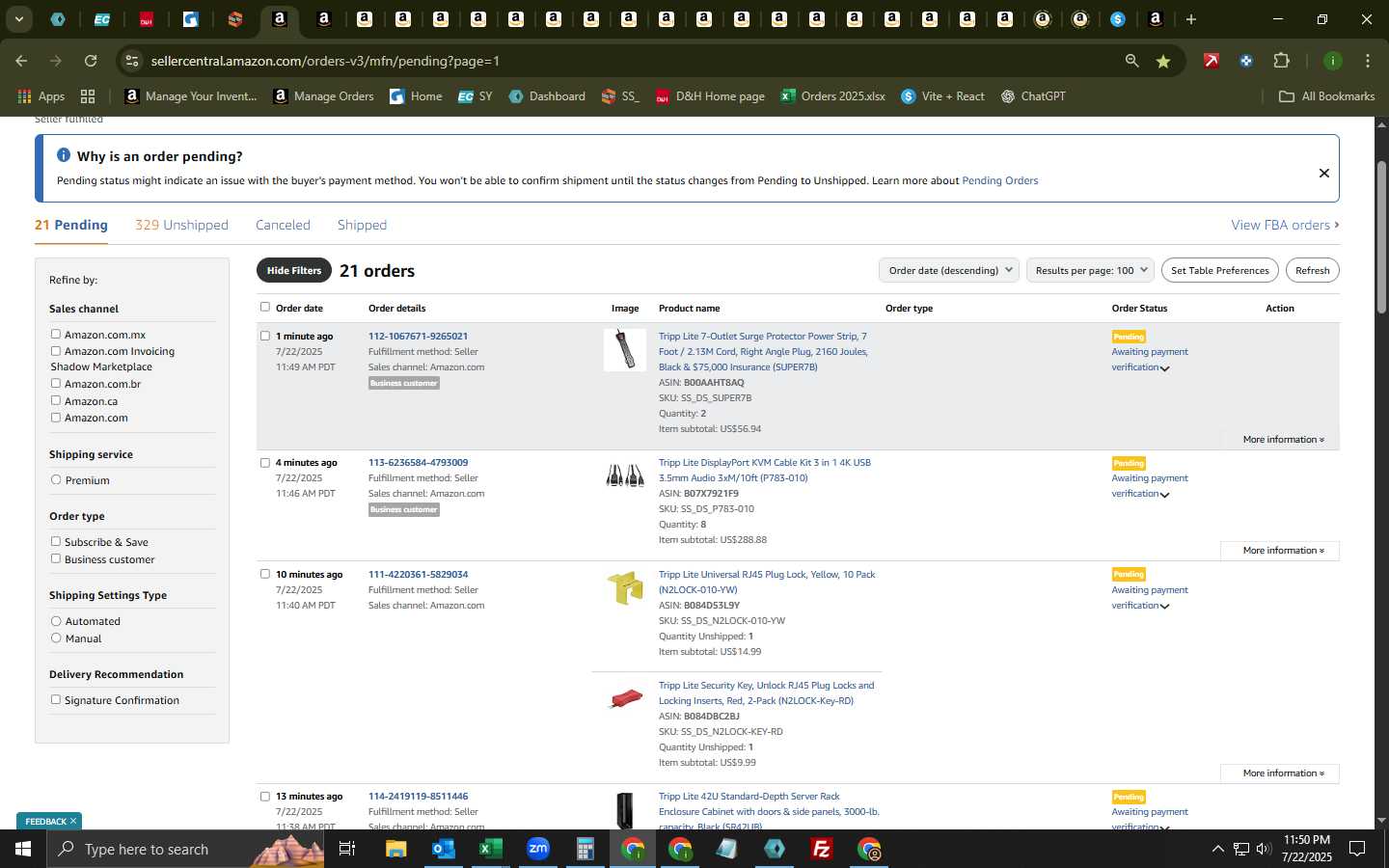Screen dimensions: 1389x868
Task: Open FileZilla from the taskbar
Action: pos(822,849)
